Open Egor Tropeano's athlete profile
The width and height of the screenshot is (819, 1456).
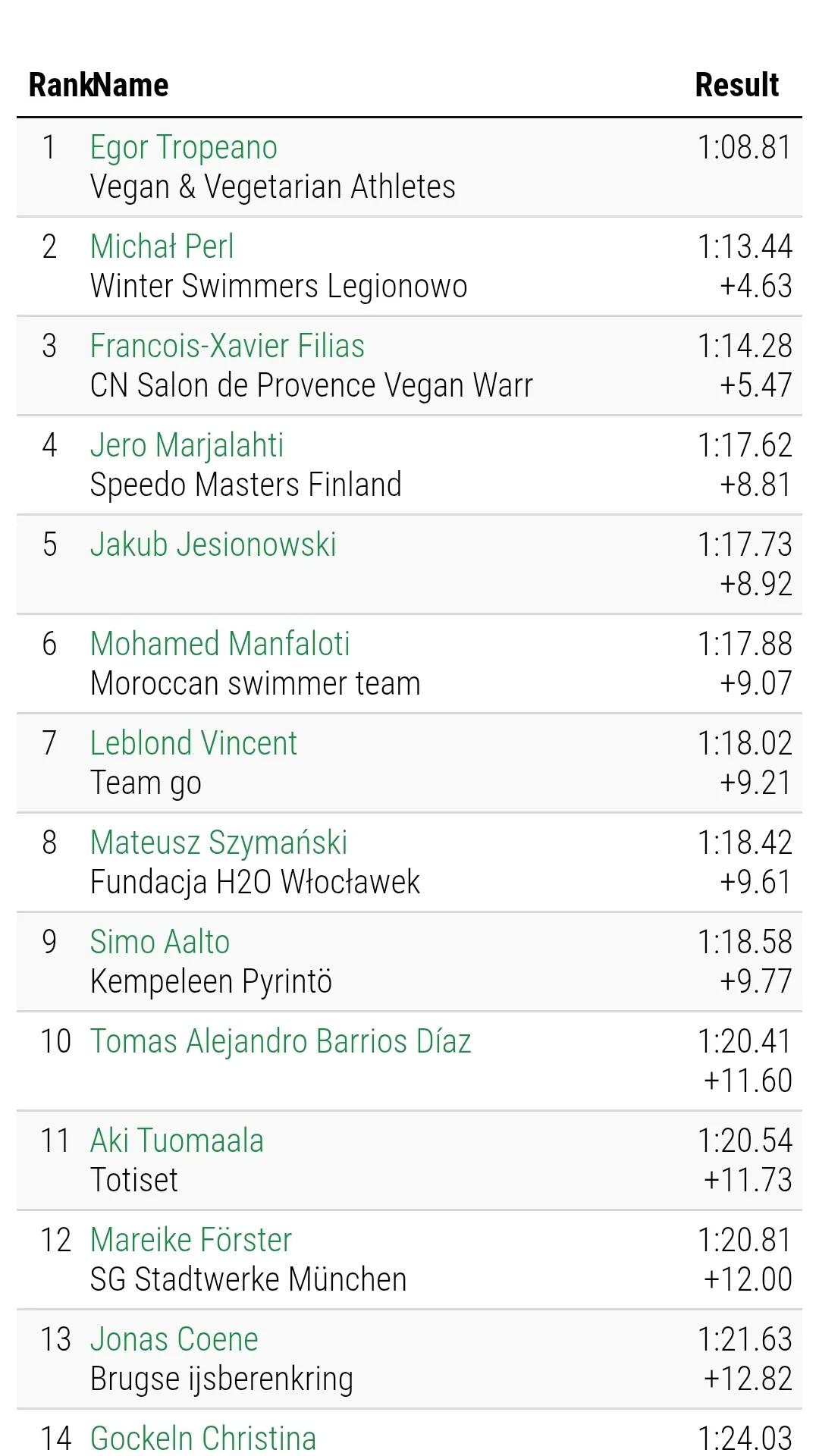(184, 147)
